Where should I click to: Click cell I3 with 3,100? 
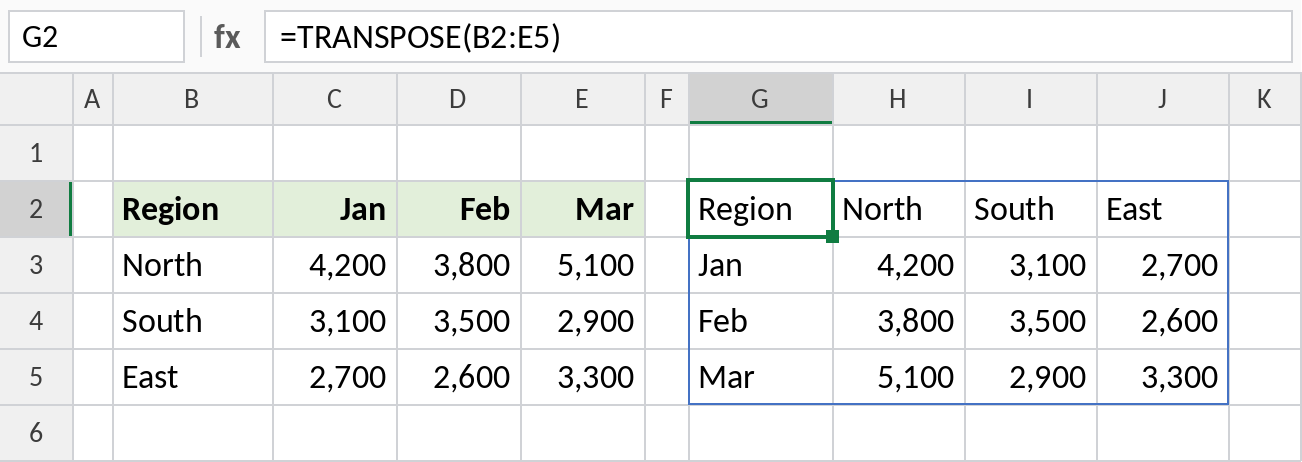[1031, 265]
